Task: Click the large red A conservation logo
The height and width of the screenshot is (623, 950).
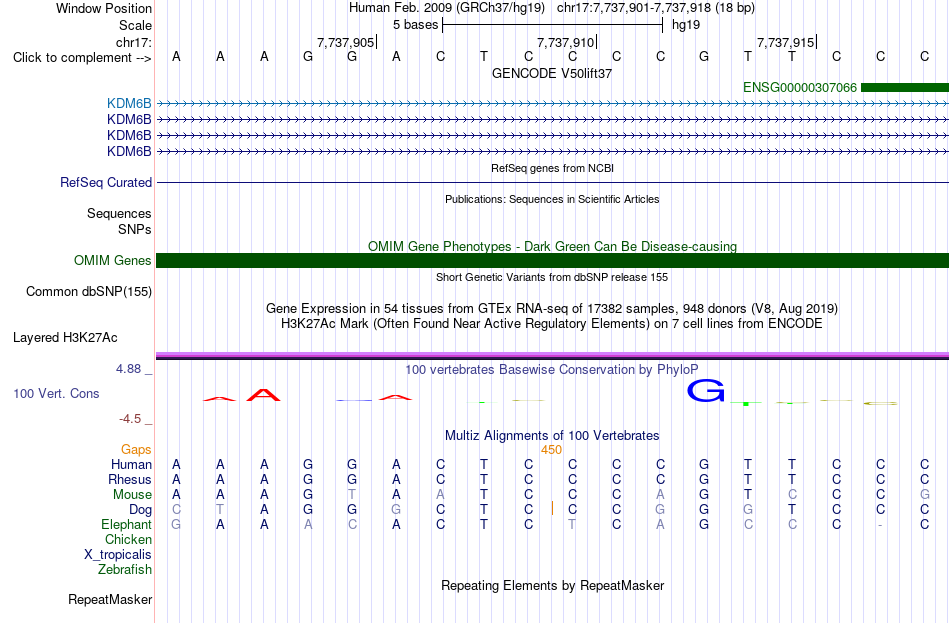Action: [264, 395]
